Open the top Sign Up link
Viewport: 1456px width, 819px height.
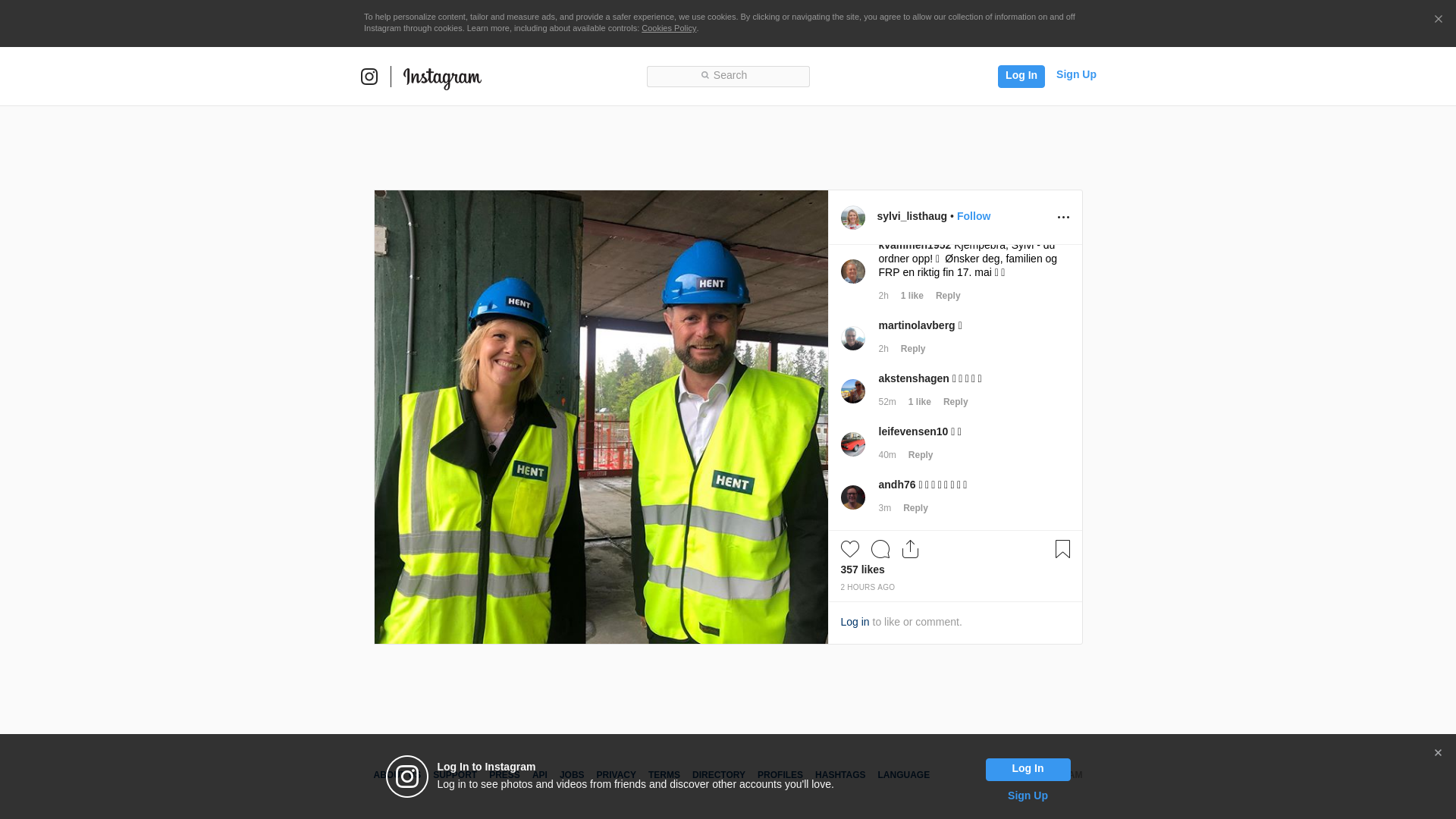(x=1076, y=74)
